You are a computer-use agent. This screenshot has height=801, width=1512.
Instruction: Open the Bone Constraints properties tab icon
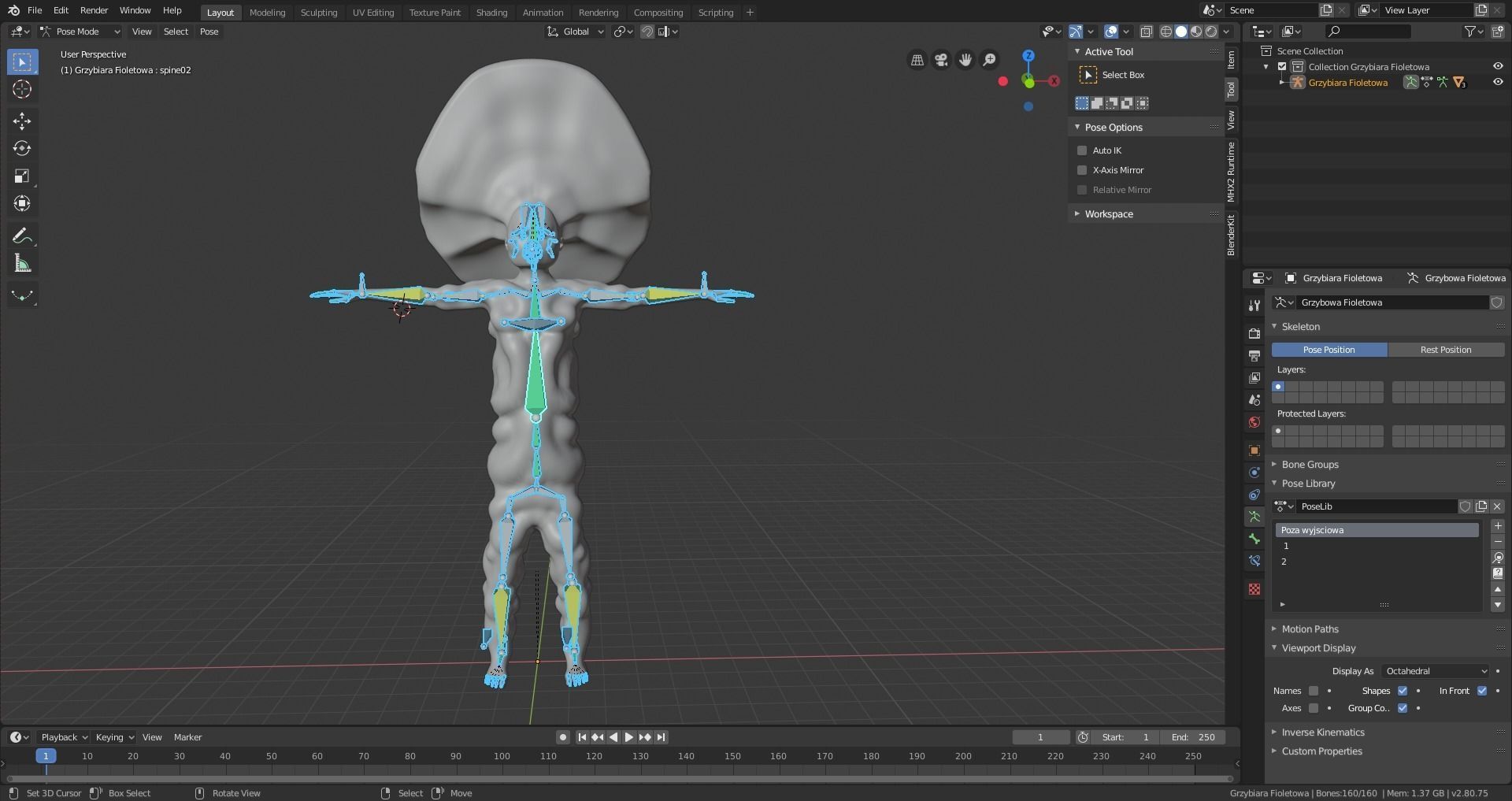click(x=1254, y=561)
